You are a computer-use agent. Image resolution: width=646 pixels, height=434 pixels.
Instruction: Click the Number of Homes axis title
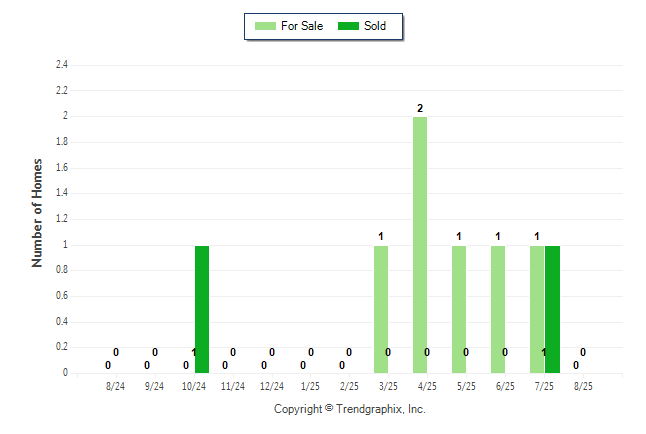pos(37,213)
